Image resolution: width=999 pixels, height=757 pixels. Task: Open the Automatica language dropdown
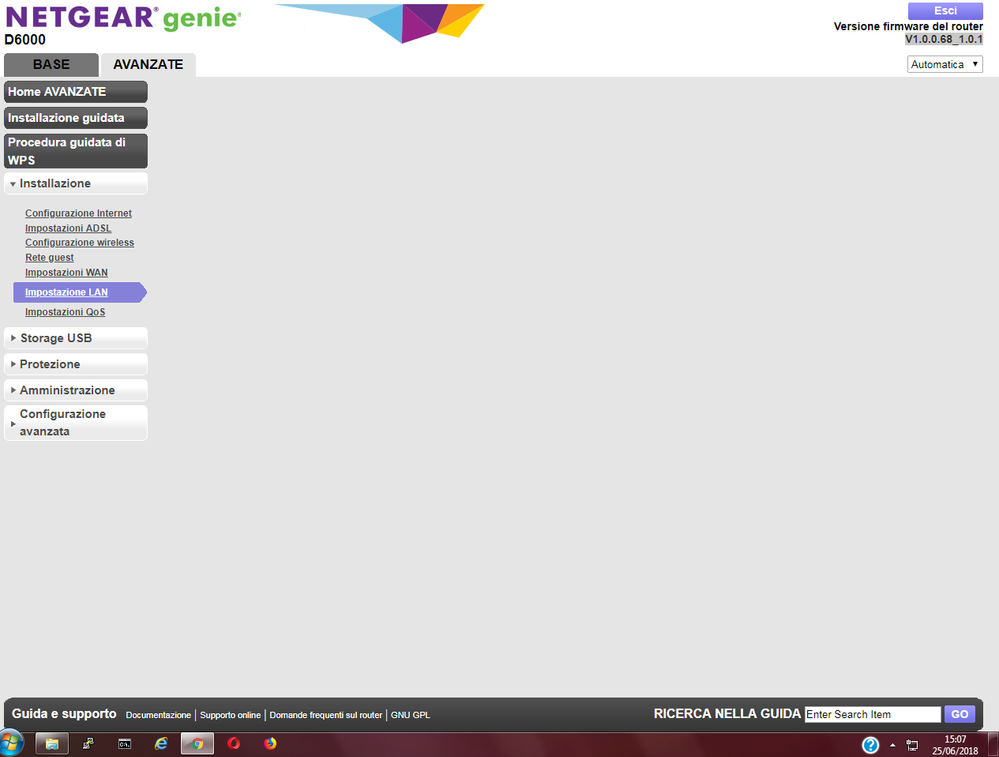(945, 64)
